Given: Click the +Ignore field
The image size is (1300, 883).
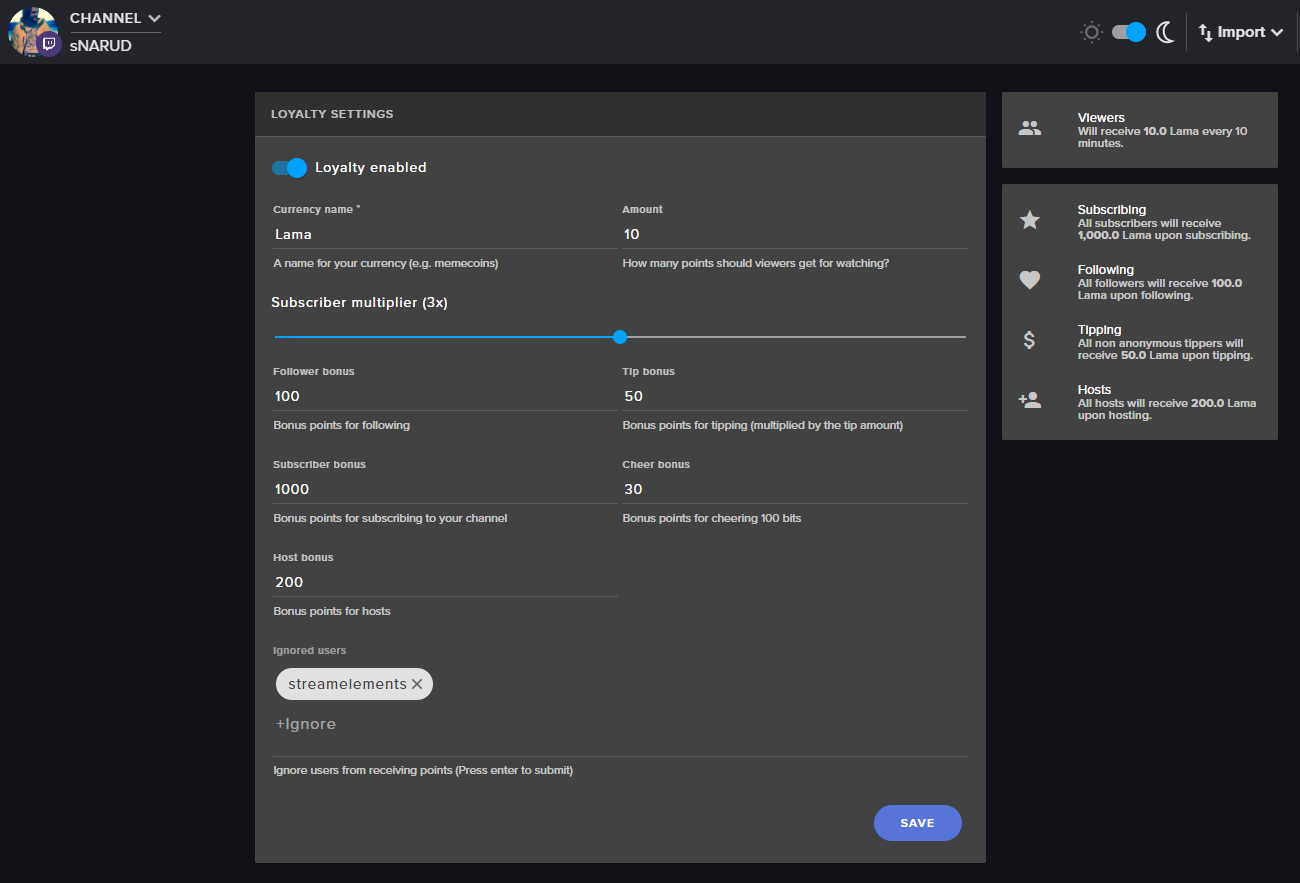Looking at the screenshot, I should (621, 724).
